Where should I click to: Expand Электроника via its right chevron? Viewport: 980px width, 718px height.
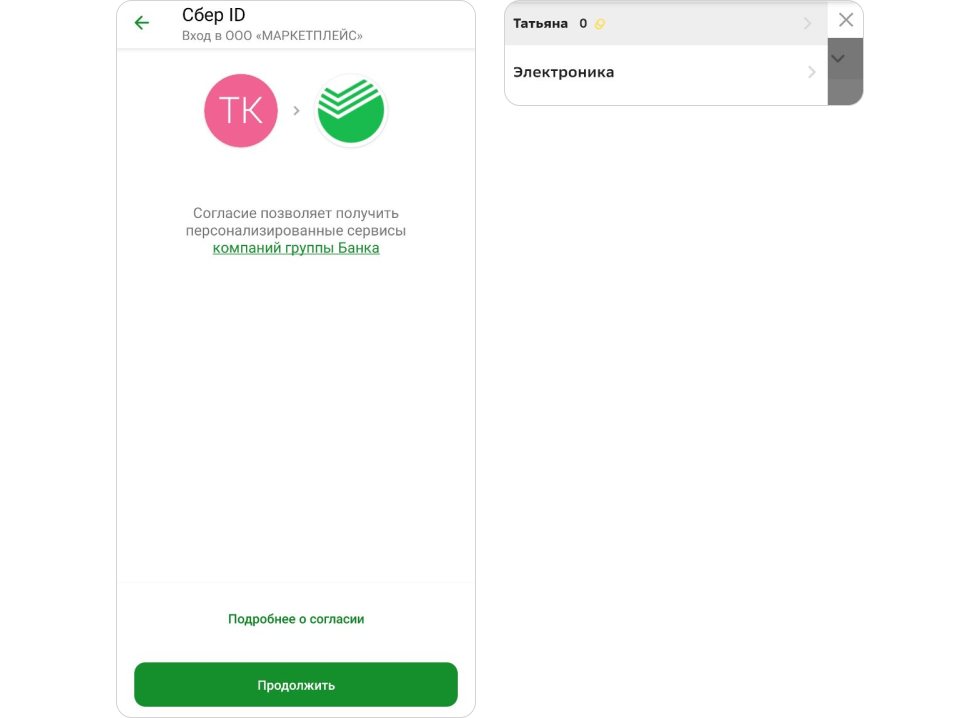811,72
